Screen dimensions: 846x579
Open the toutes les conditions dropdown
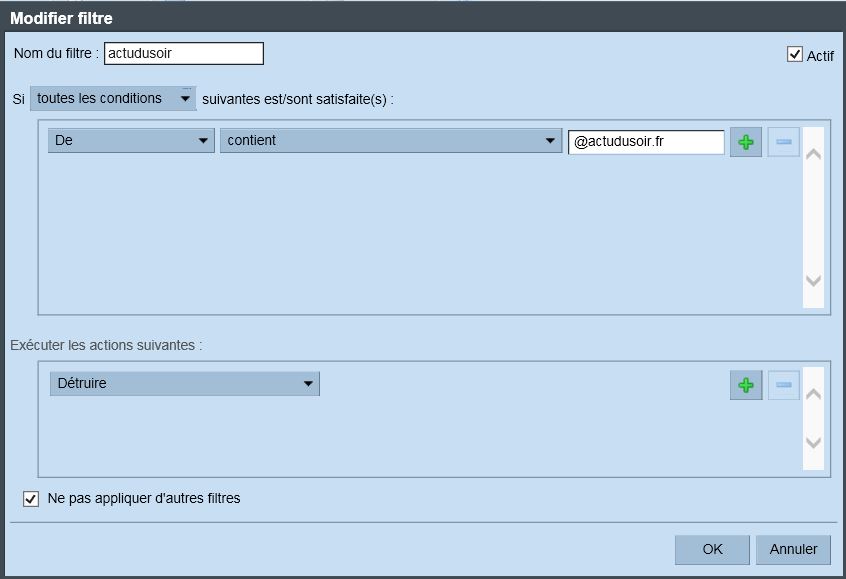[x=113, y=99]
